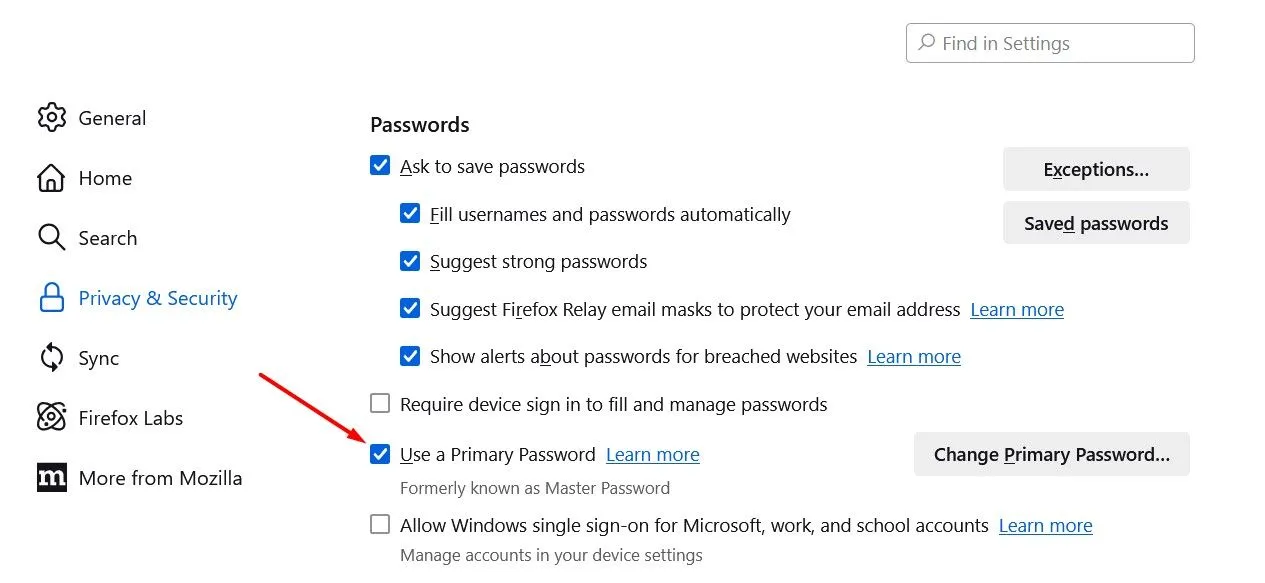1265x583 pixels.
Task: Uncheck Fill usernames and passwords automatically
Action: (x=410, y=214)
